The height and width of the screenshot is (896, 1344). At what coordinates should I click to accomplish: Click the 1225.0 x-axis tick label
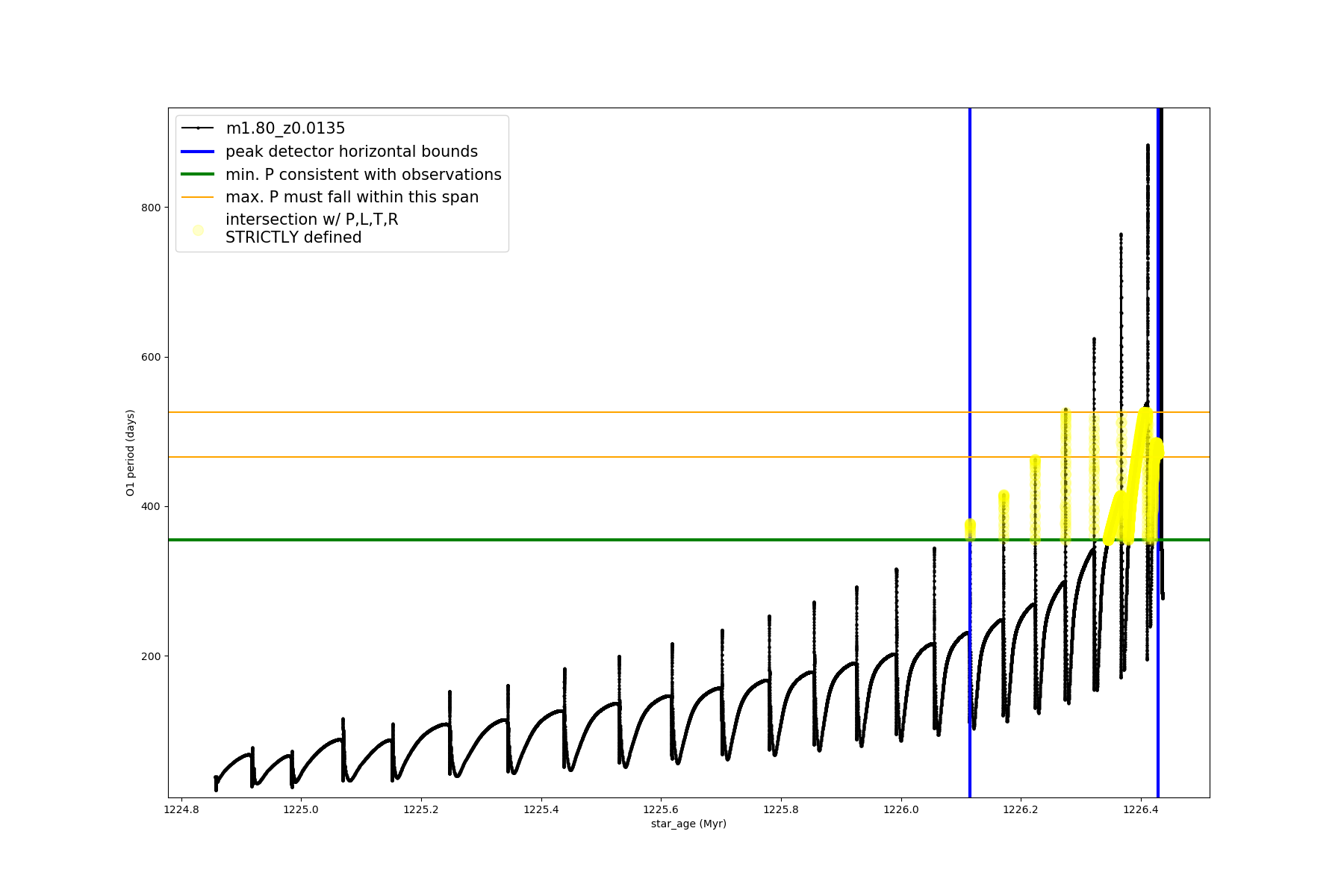pyautogui.click(x=301, y=809)
